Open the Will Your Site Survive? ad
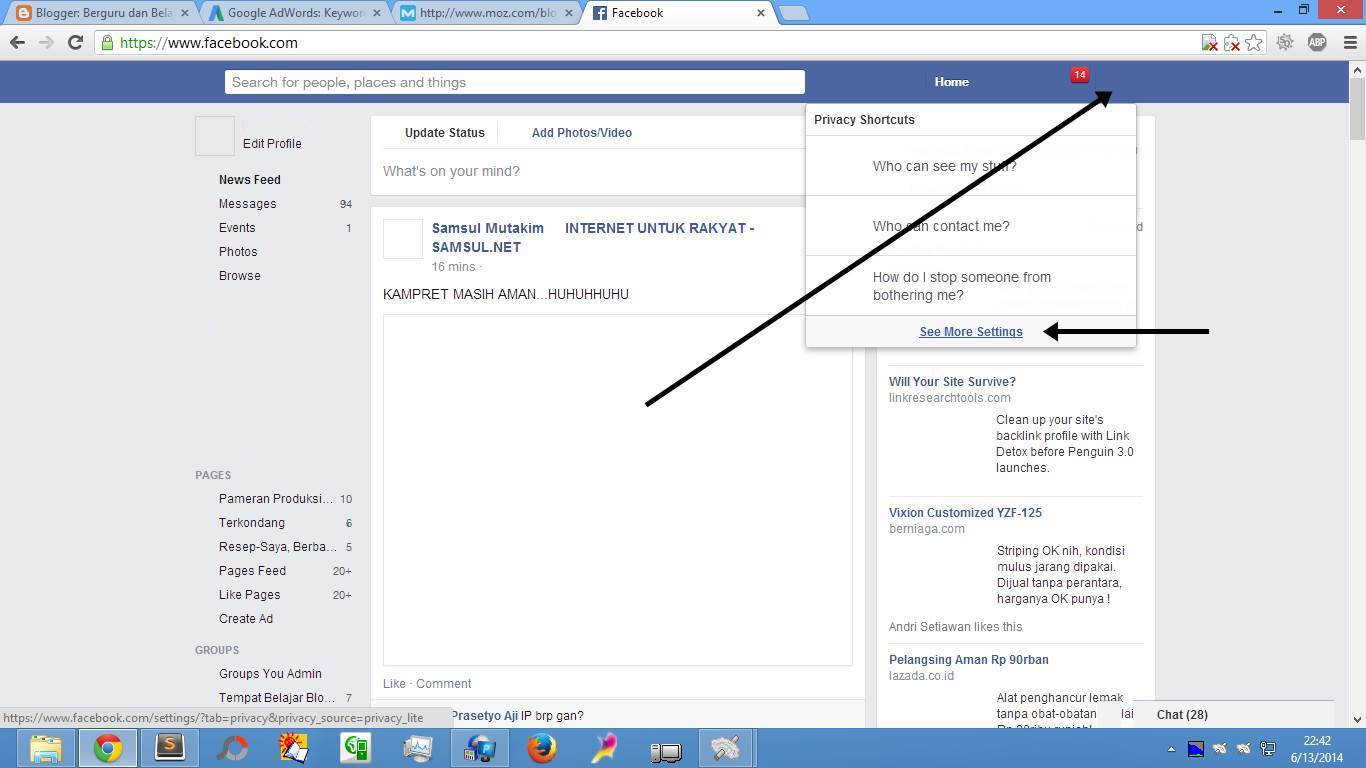Image resolution: width=1366 pixels, height=768 pixels. [952, 382]
